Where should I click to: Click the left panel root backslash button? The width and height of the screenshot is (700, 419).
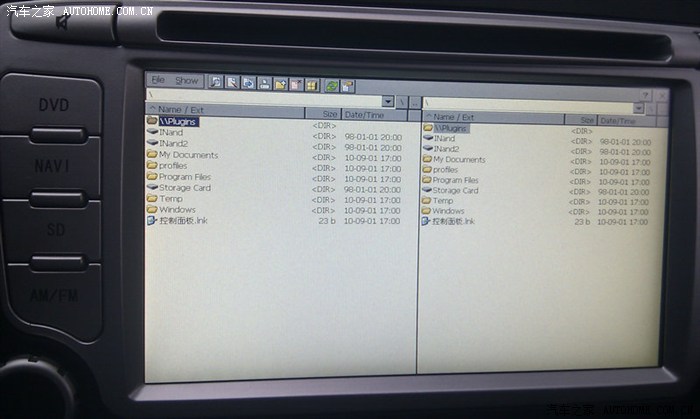pyautogui.click(x=402, y=102)
